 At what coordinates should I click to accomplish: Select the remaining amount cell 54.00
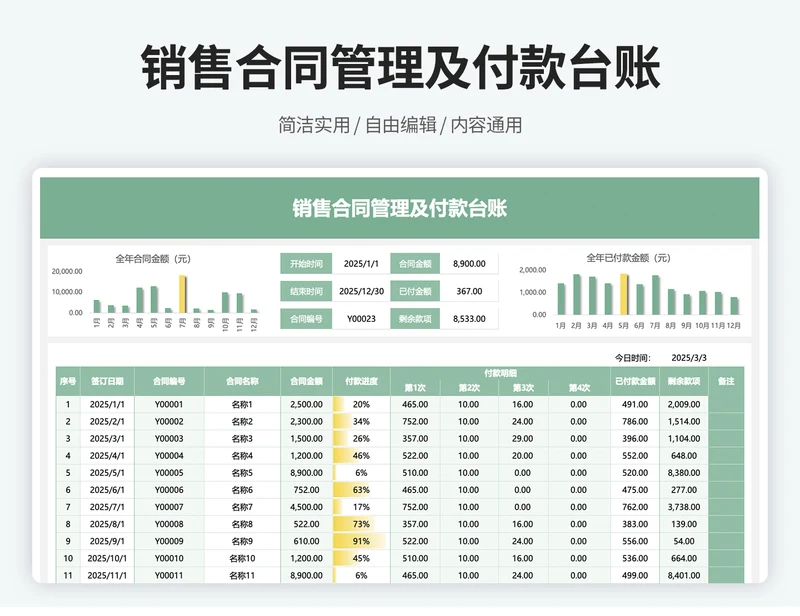(x=684, y=541)
